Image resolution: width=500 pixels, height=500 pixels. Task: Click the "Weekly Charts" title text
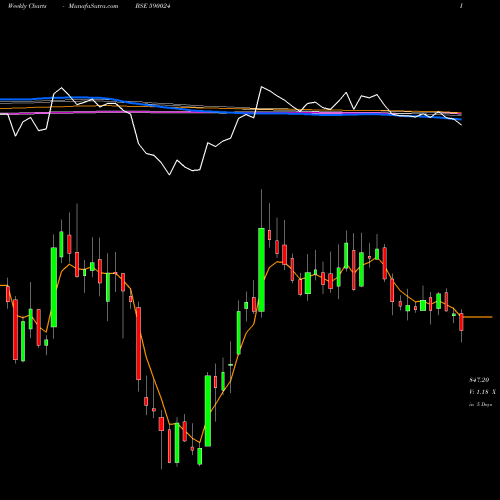pyautogui.click(x=27, y=6)
